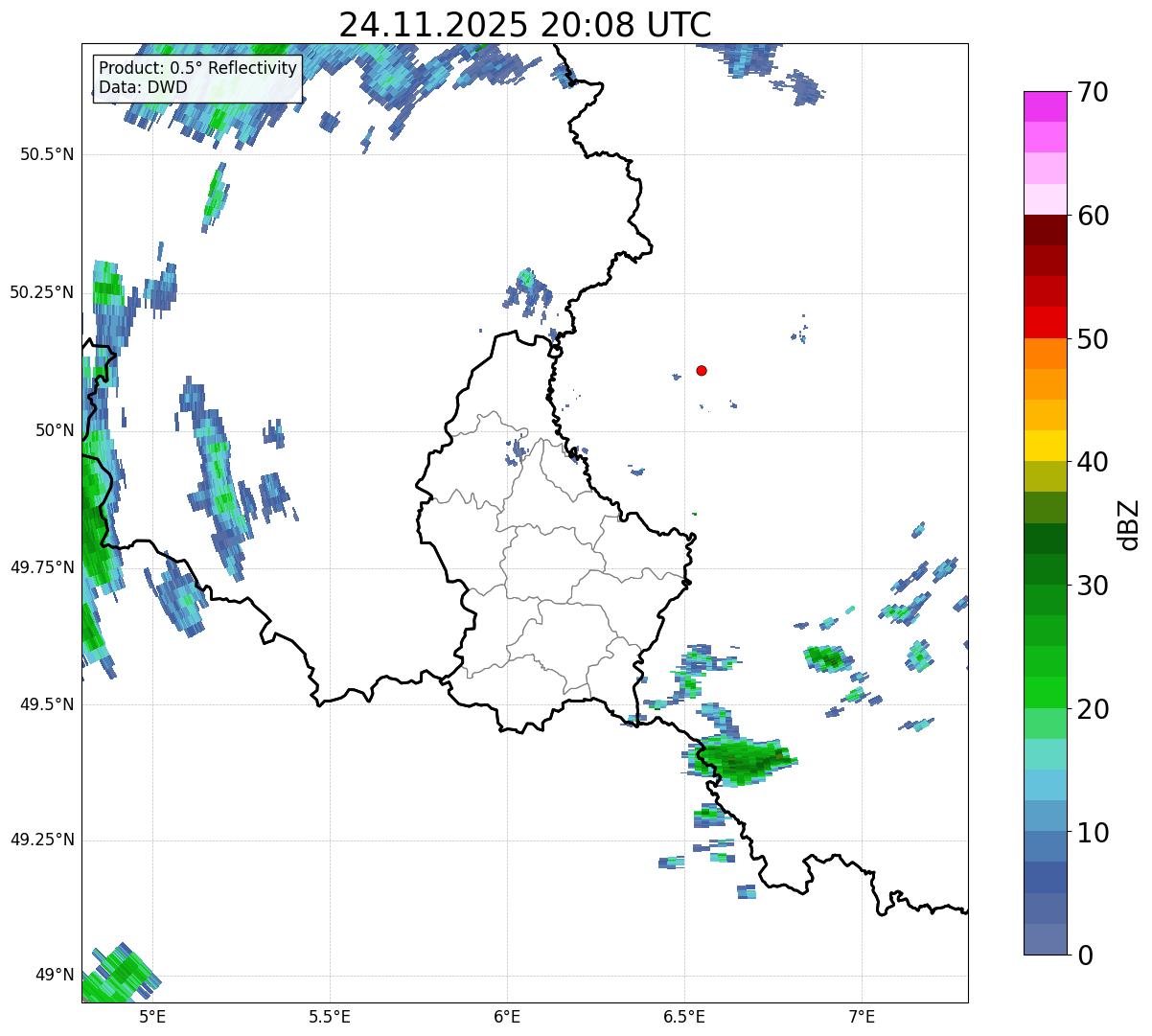Click the '6.5°E' longitude label
This screenshot has width=1152, height=1036.
point(684,1017)
